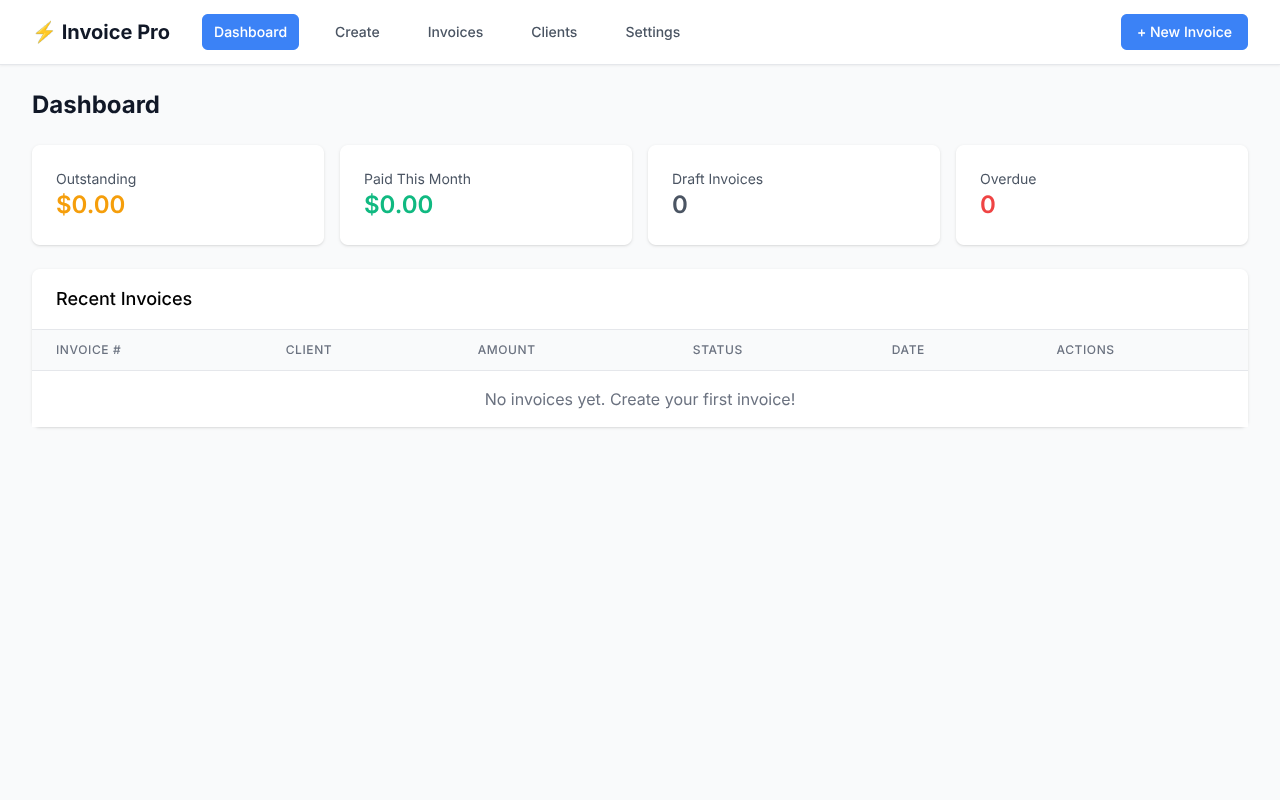Viewport: 1280px width, 800px height.
Task: Open the Draft Invoices card
Action: click(x=794, y=194)
